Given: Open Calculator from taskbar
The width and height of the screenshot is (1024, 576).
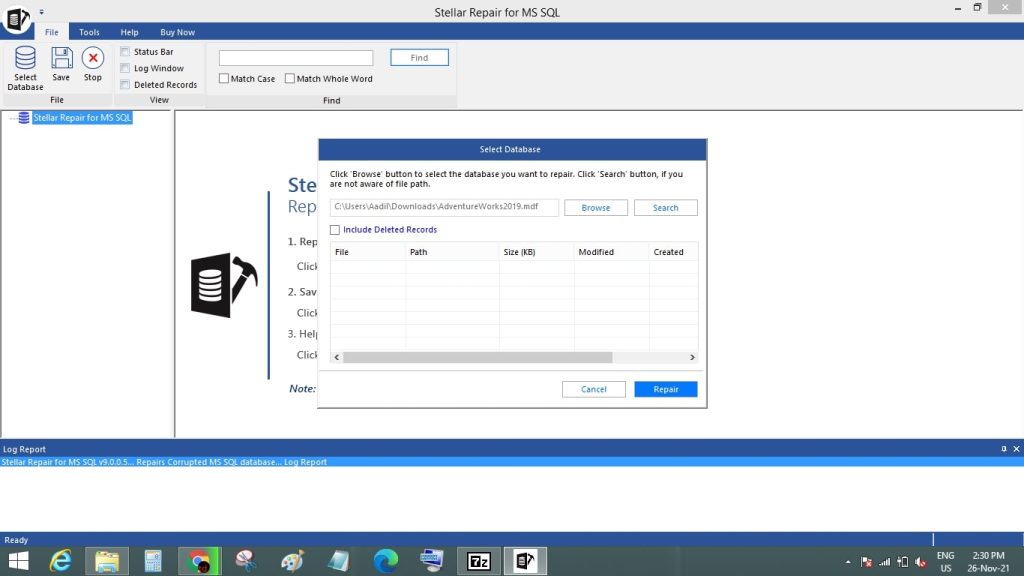Looking at the screenshot, I should (x=153, y=561).
